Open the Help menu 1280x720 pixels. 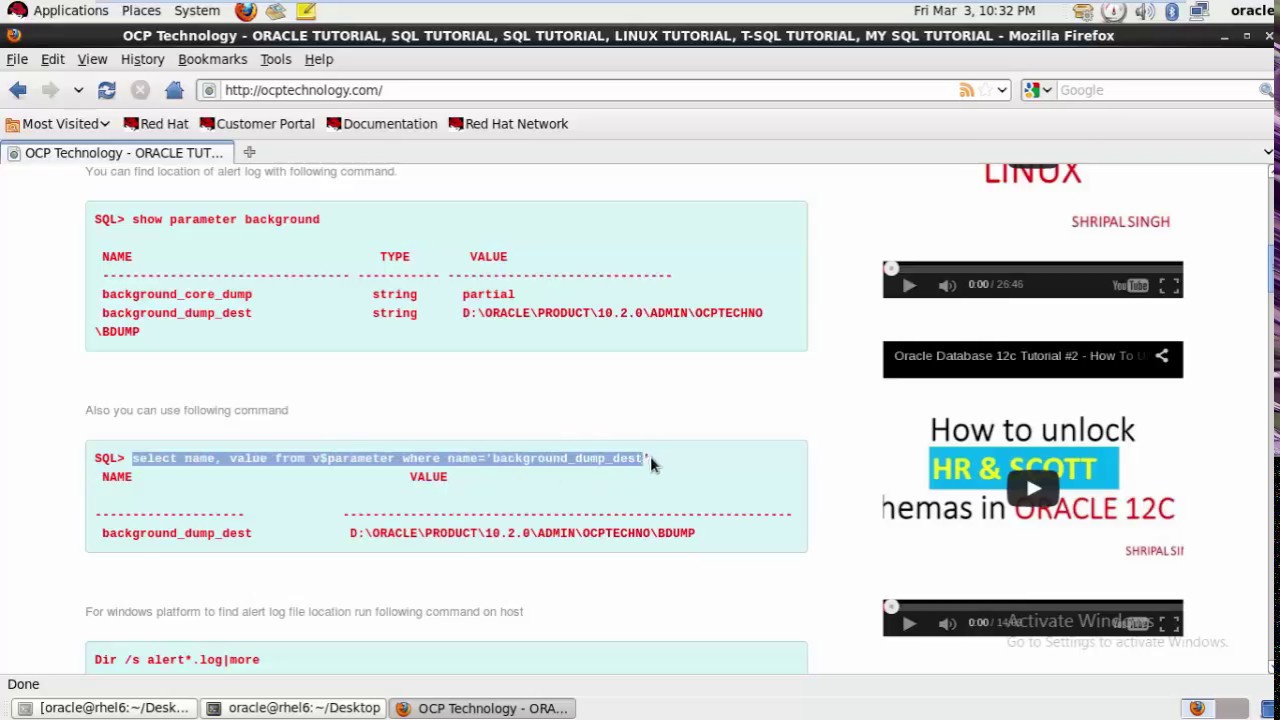(x=318, y=59)
